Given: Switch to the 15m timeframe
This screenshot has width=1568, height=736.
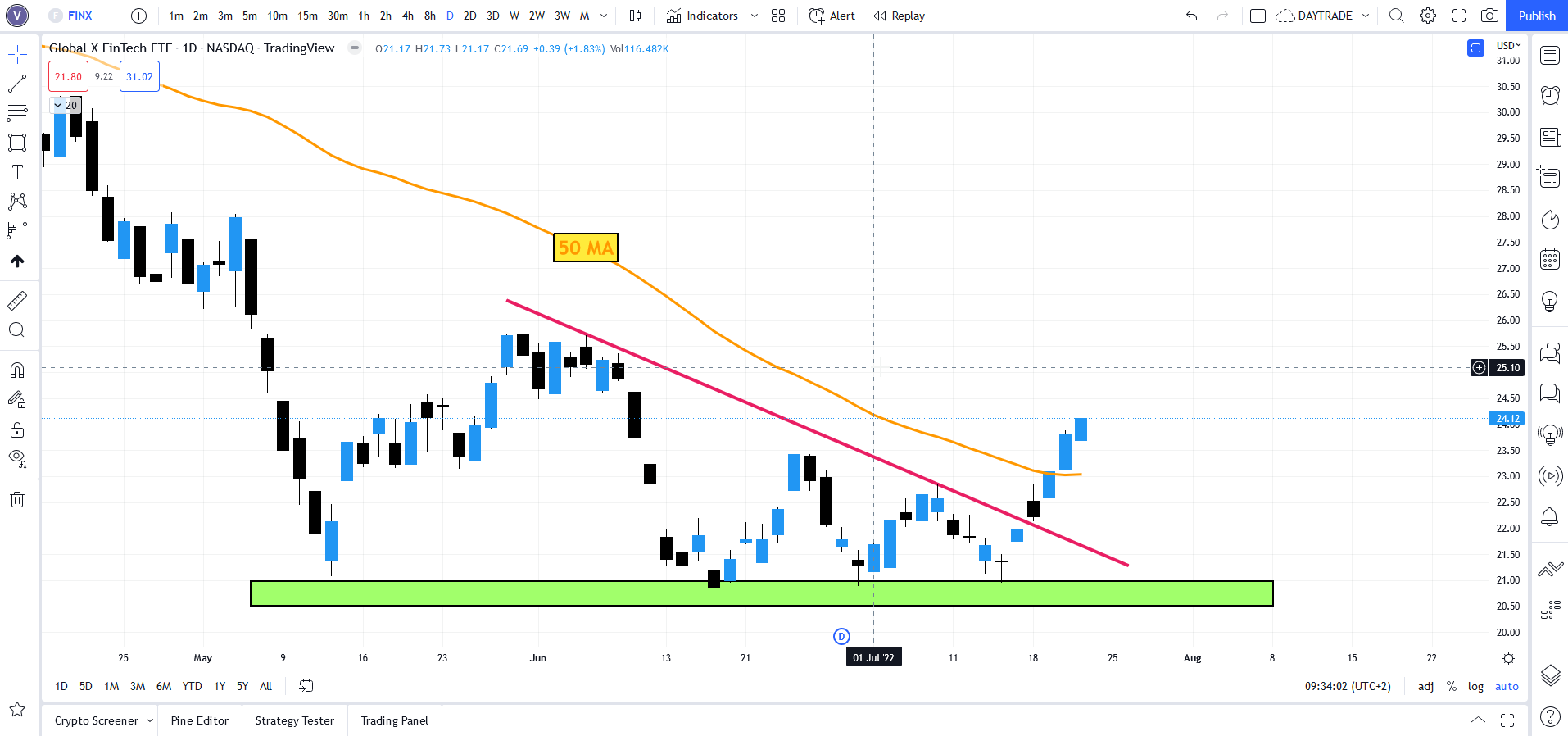Looking at the screenshot, I should pyautogui.click(x=307, y=16).
